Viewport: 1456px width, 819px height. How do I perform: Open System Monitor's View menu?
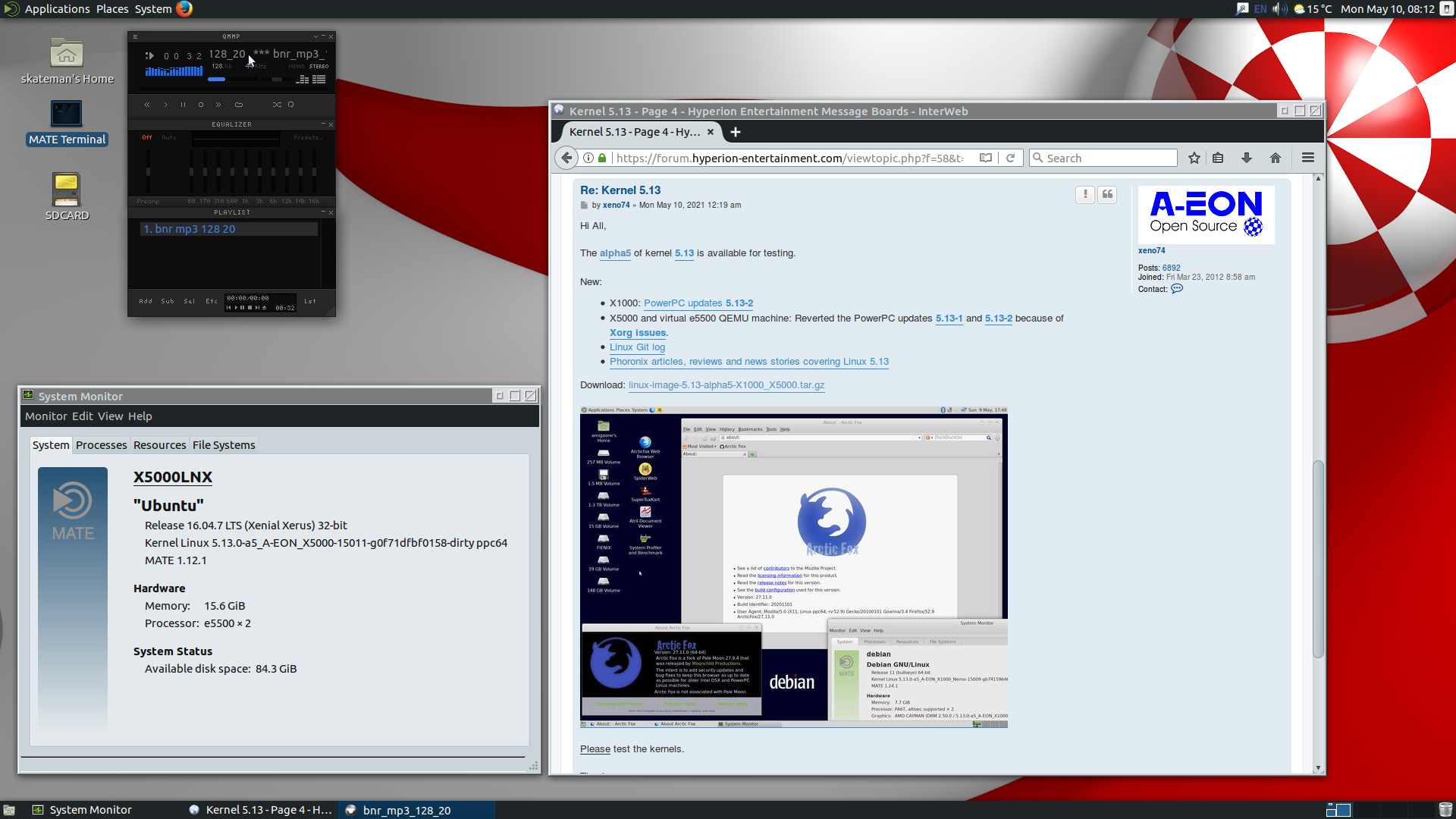(111, 416)
